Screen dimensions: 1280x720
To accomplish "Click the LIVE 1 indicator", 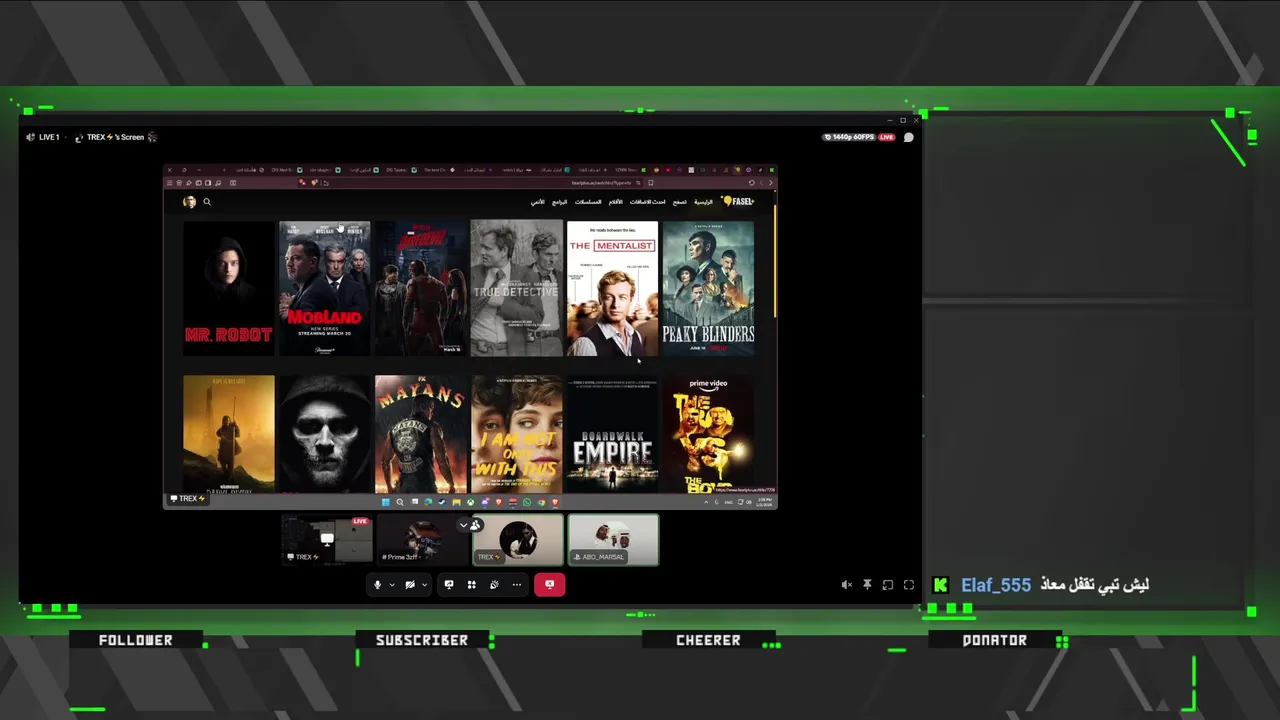I will click(x=43, y=137).
